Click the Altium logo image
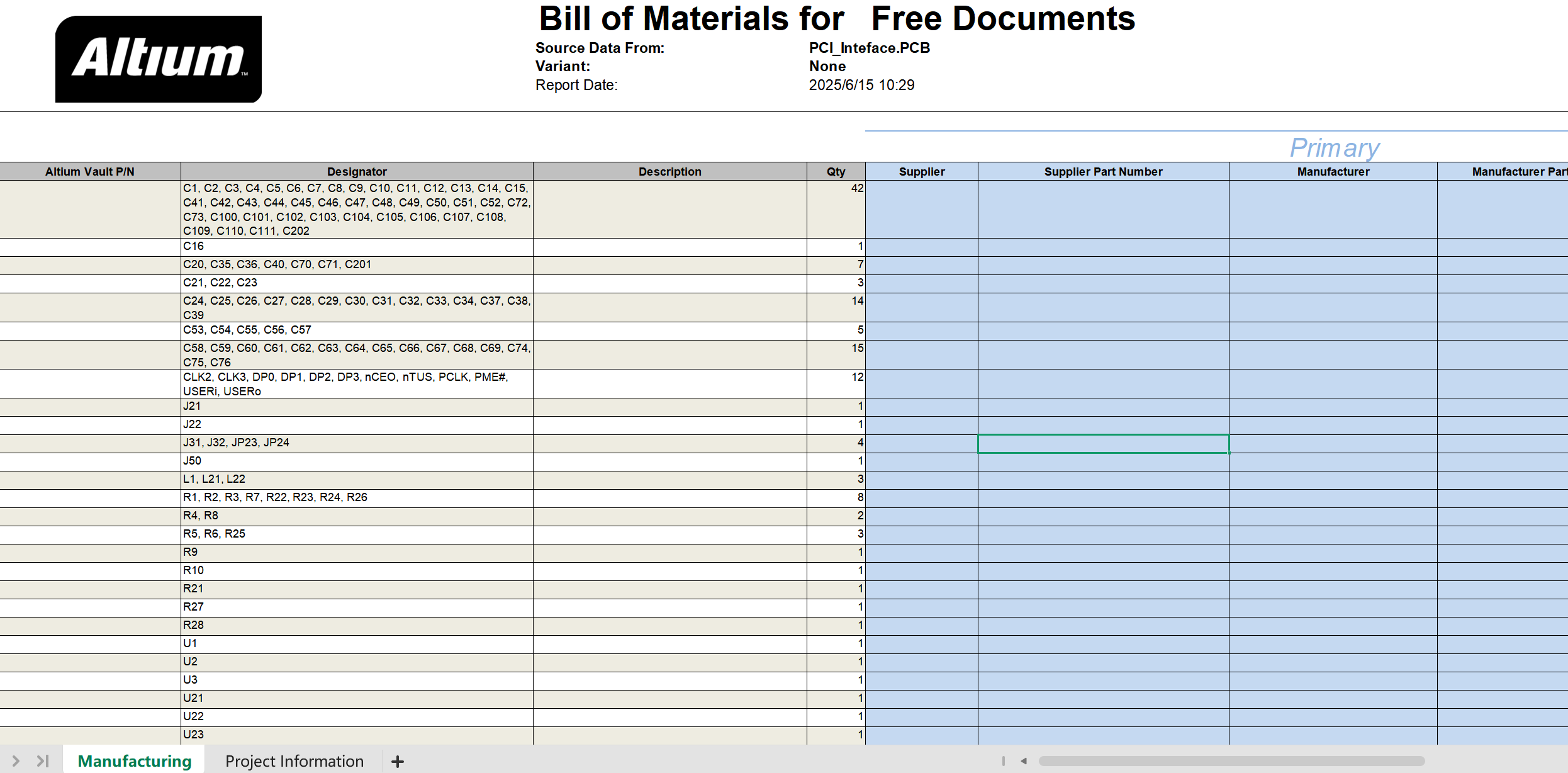The height and width of the screenshot is (773, 1568). pyautogui.click(x=159, y=59)
